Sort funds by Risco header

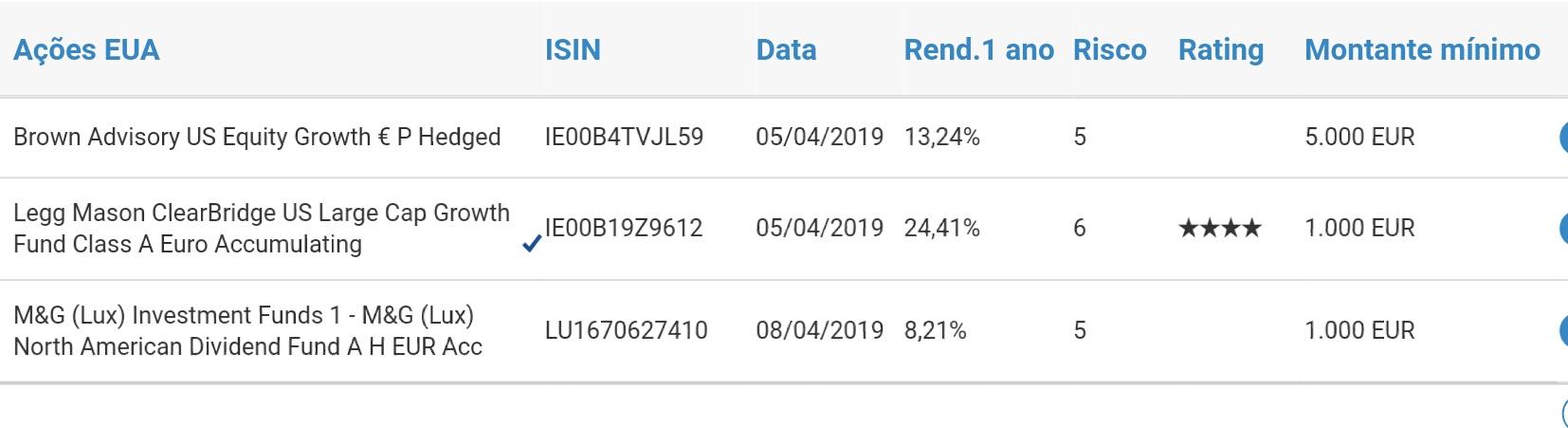[1109, 50]
